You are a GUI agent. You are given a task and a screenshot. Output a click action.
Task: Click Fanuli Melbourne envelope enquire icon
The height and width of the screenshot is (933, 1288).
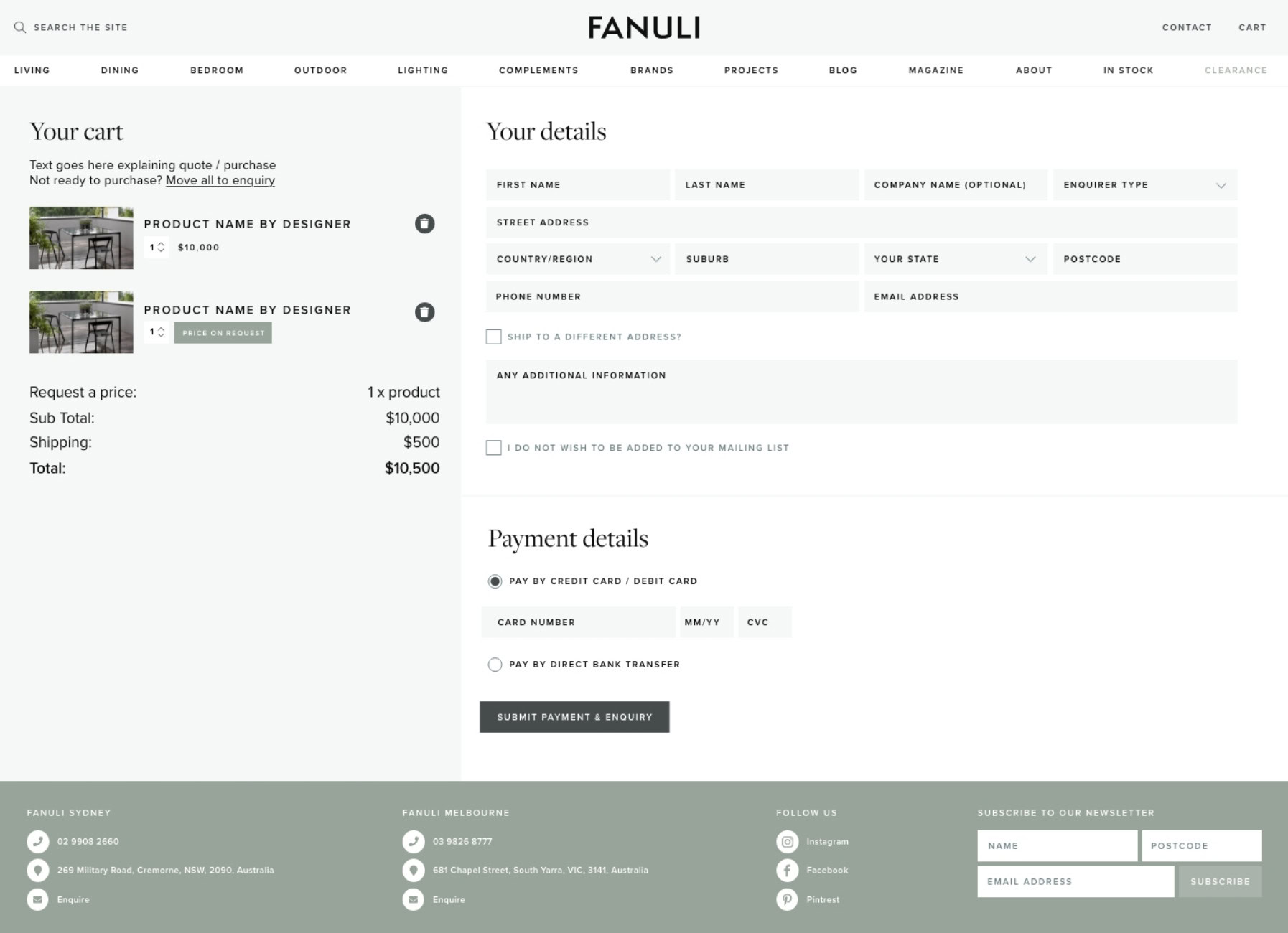pos(414,899)
